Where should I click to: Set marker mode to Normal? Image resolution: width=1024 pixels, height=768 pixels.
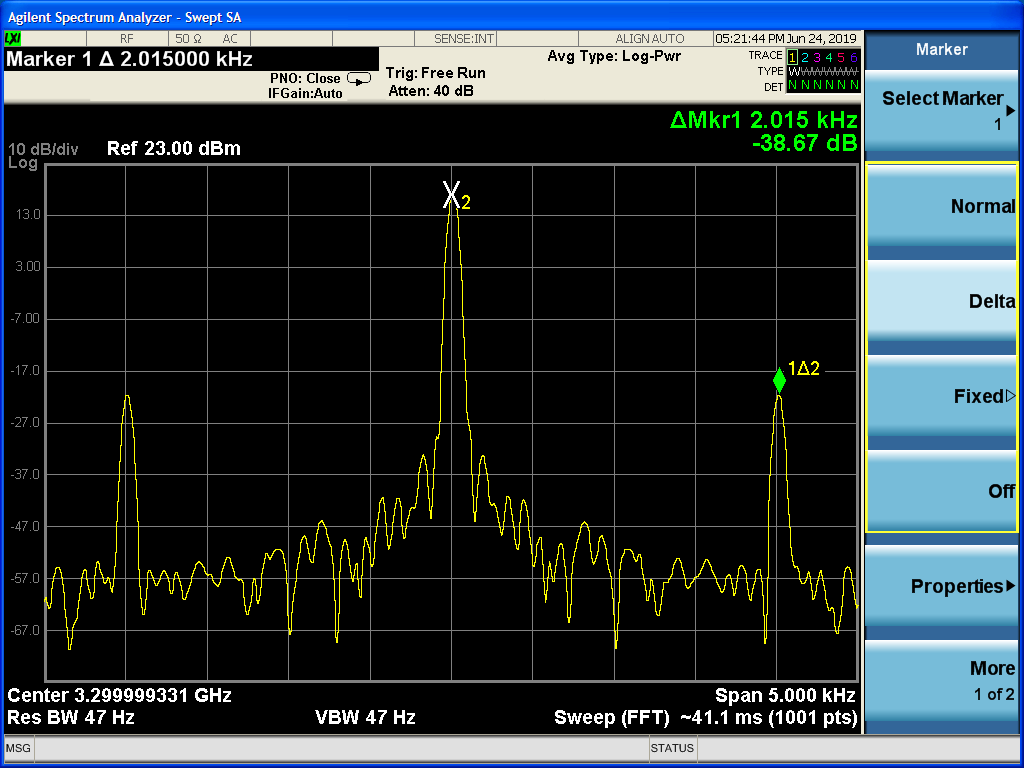(x=942, y=207)
